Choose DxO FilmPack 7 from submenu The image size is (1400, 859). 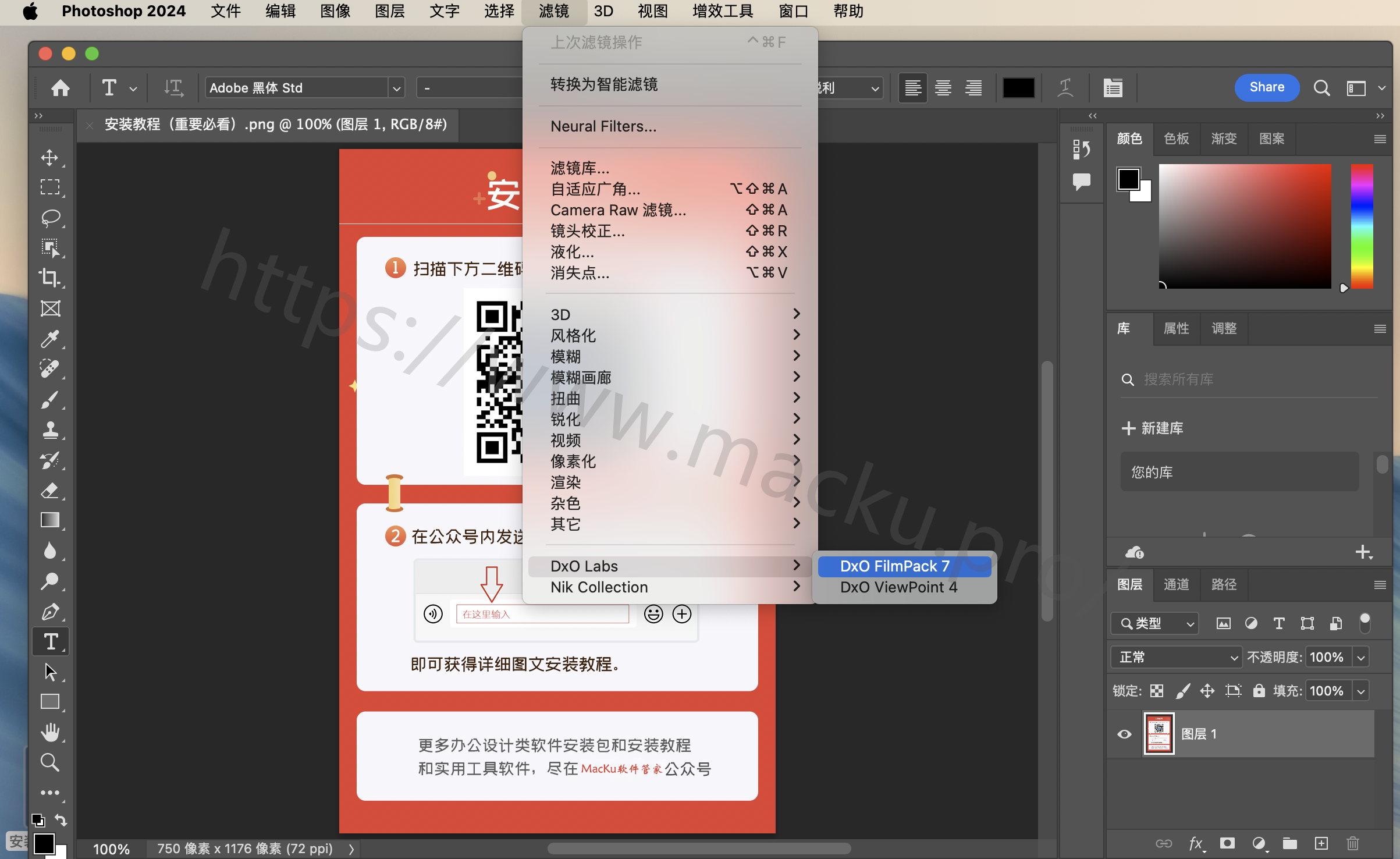[904, 566]
